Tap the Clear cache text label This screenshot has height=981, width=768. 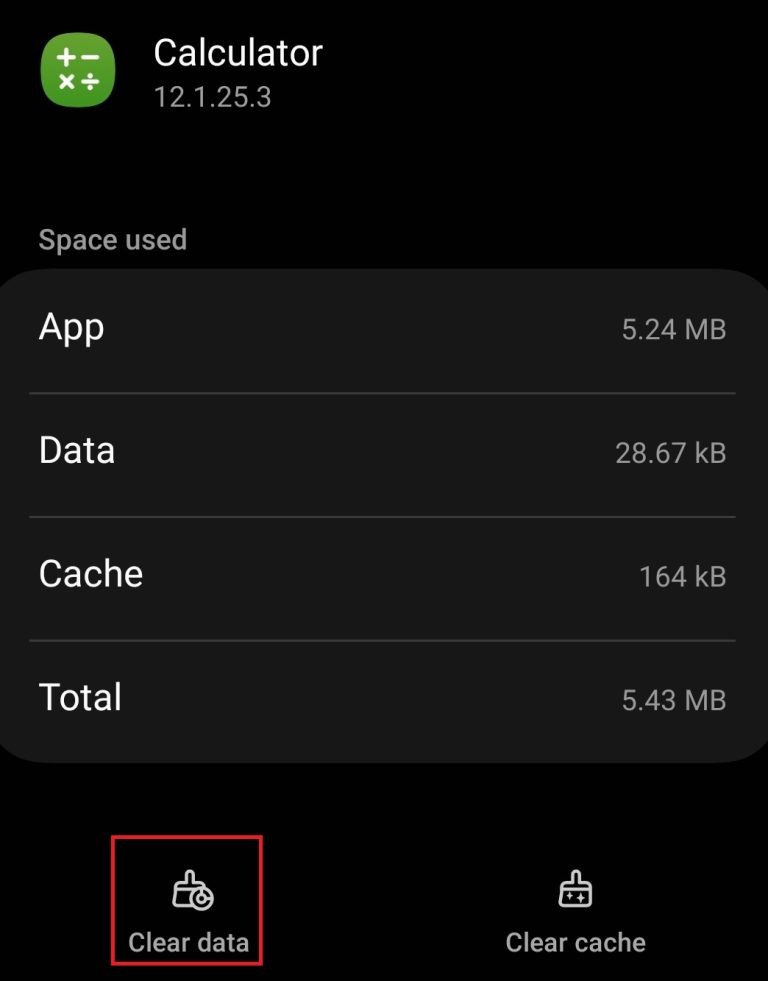575,941
